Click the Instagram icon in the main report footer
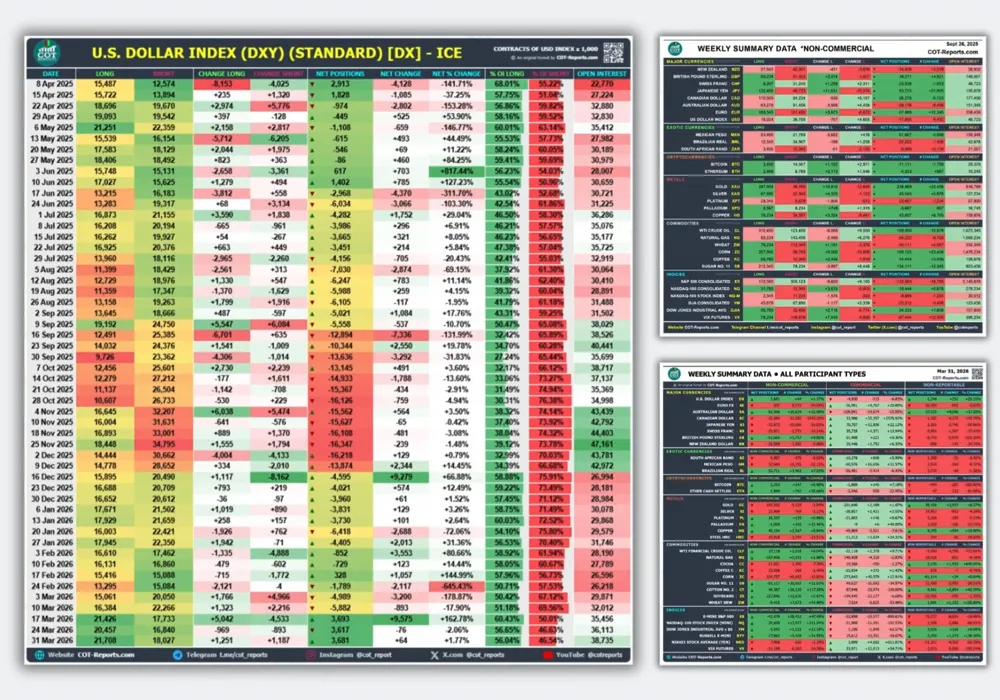This screenshot has height=700, width=1000. point(311,655)
